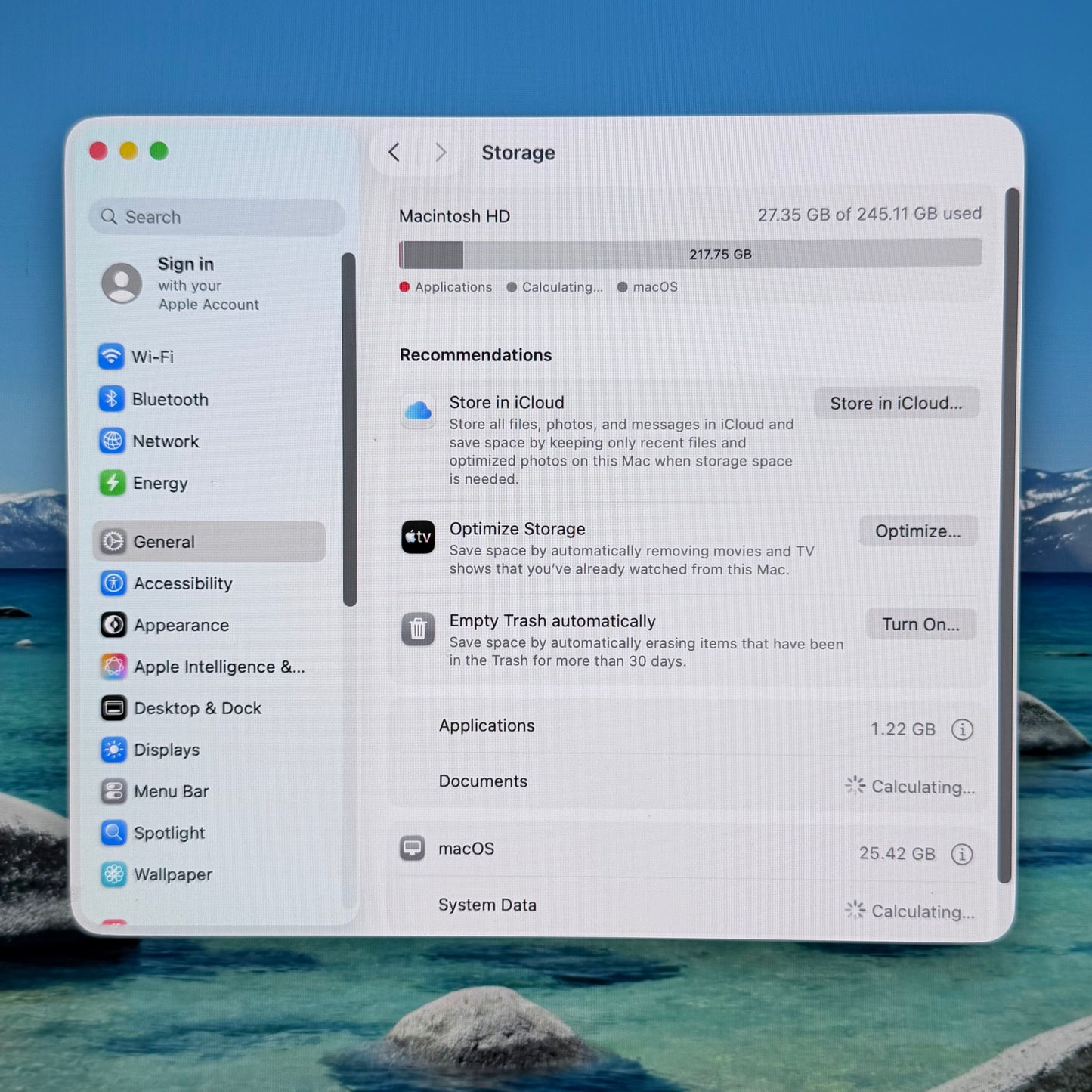This screenshot has height=1092, width=1092.
Task: Select the Documents storage row
Action: click(x=689, y=783)
